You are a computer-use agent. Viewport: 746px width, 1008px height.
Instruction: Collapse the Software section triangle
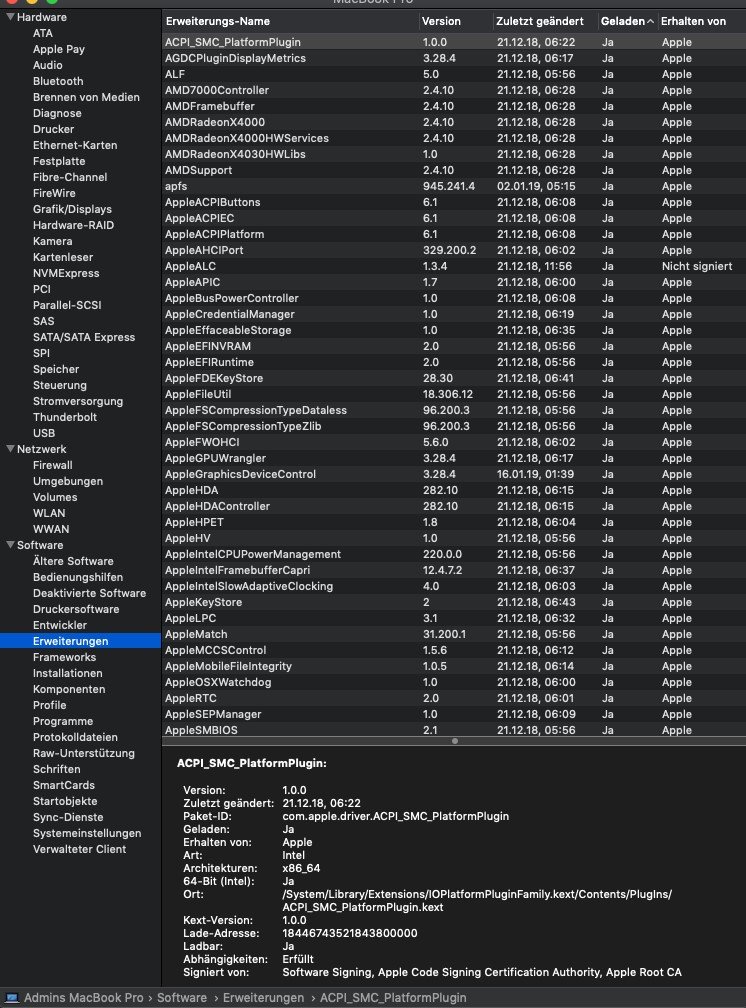point(9,545)
